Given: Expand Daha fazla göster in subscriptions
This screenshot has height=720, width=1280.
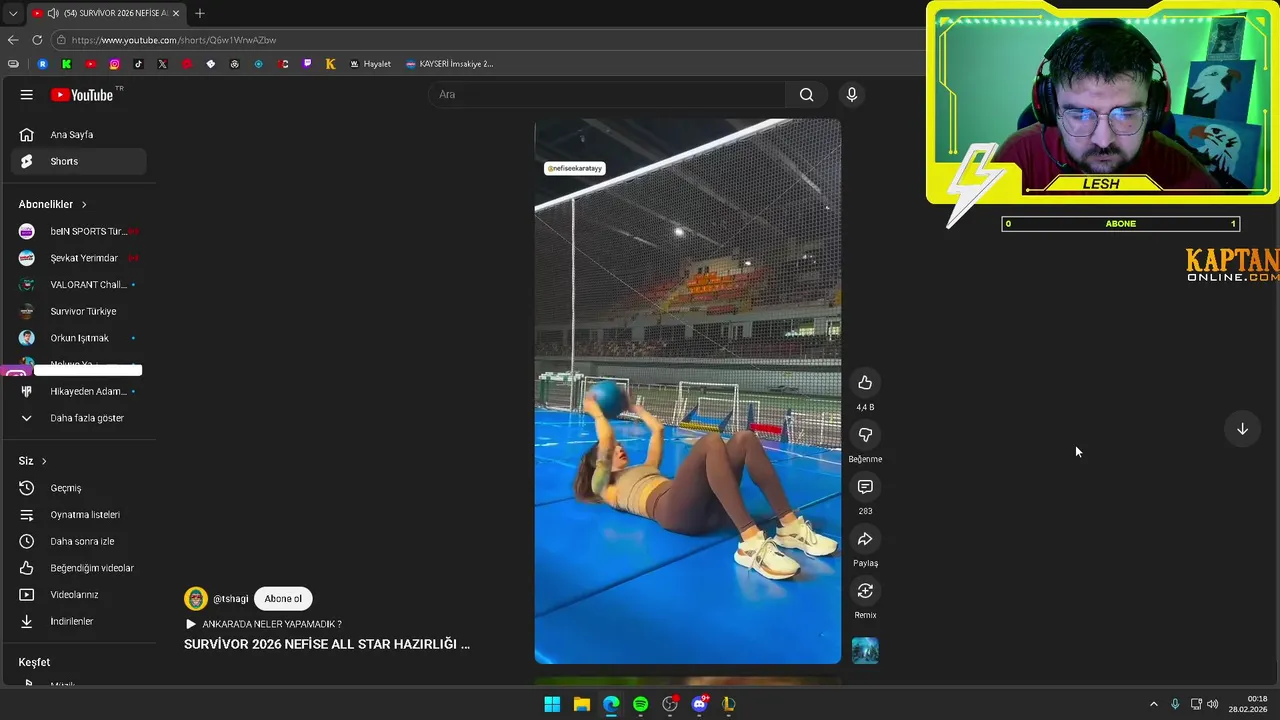Looking at the screenshot, I should click(78, 418).
